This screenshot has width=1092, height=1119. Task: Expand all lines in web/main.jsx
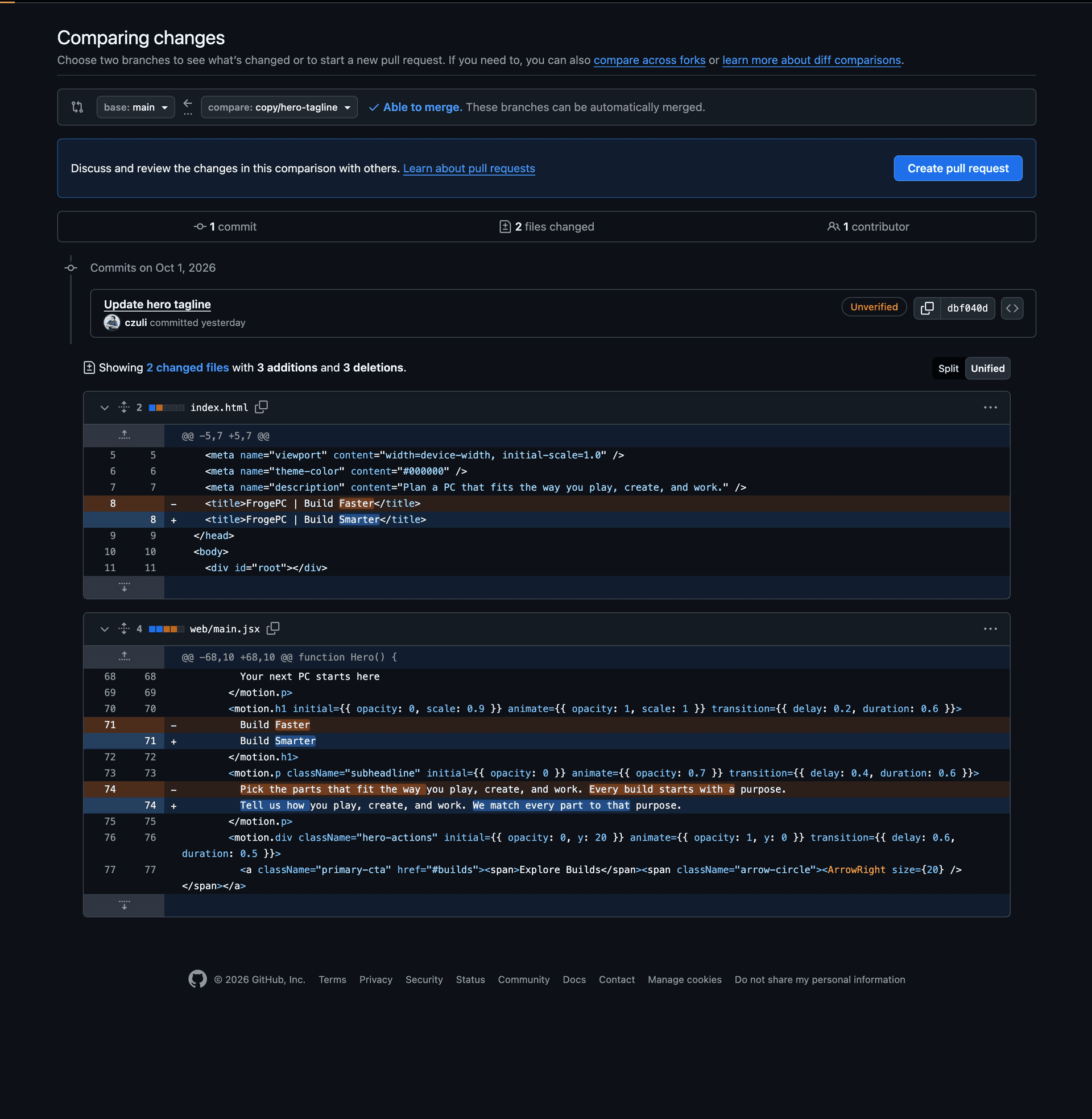(124, 628)
